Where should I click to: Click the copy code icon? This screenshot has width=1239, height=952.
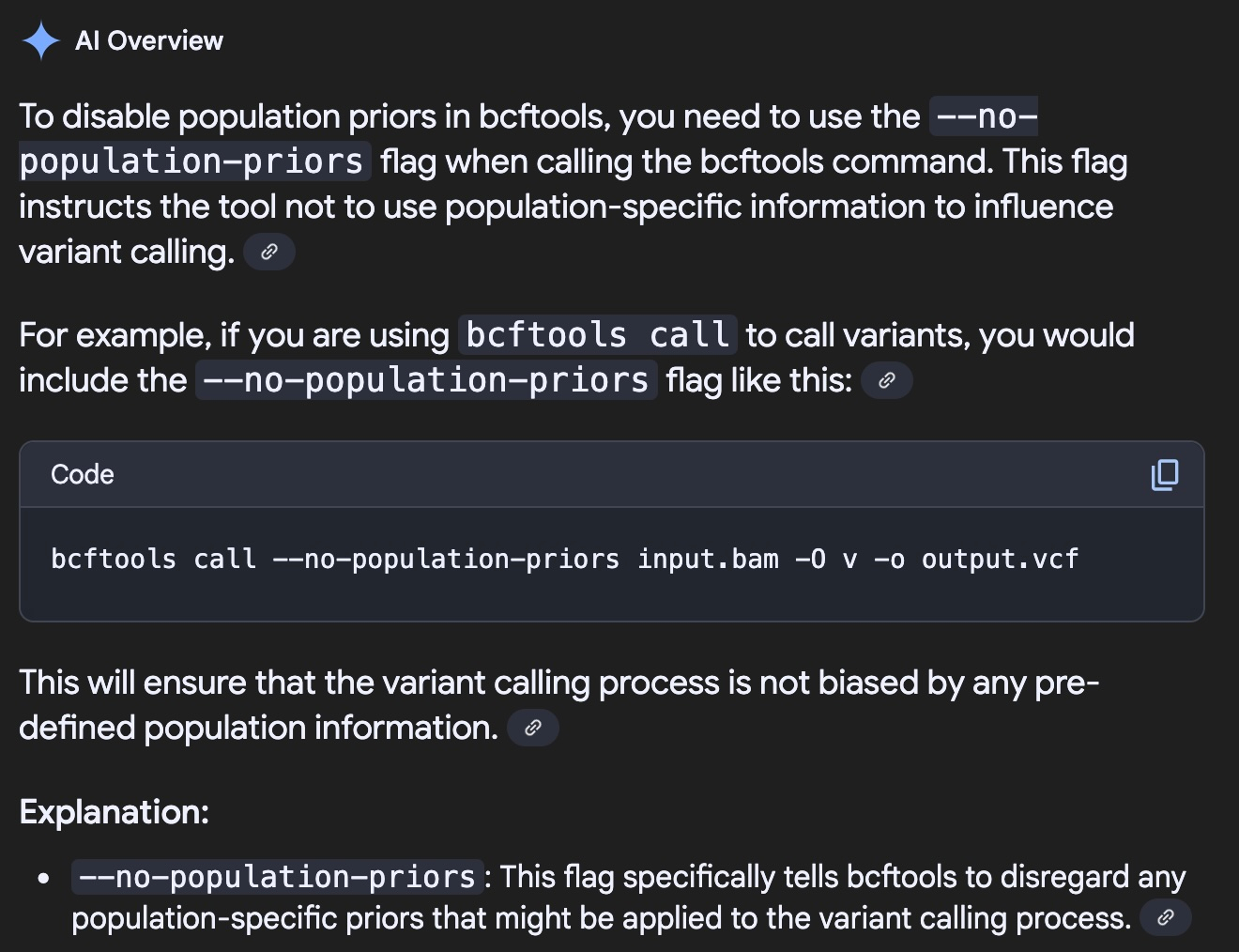pos(1164,475)
